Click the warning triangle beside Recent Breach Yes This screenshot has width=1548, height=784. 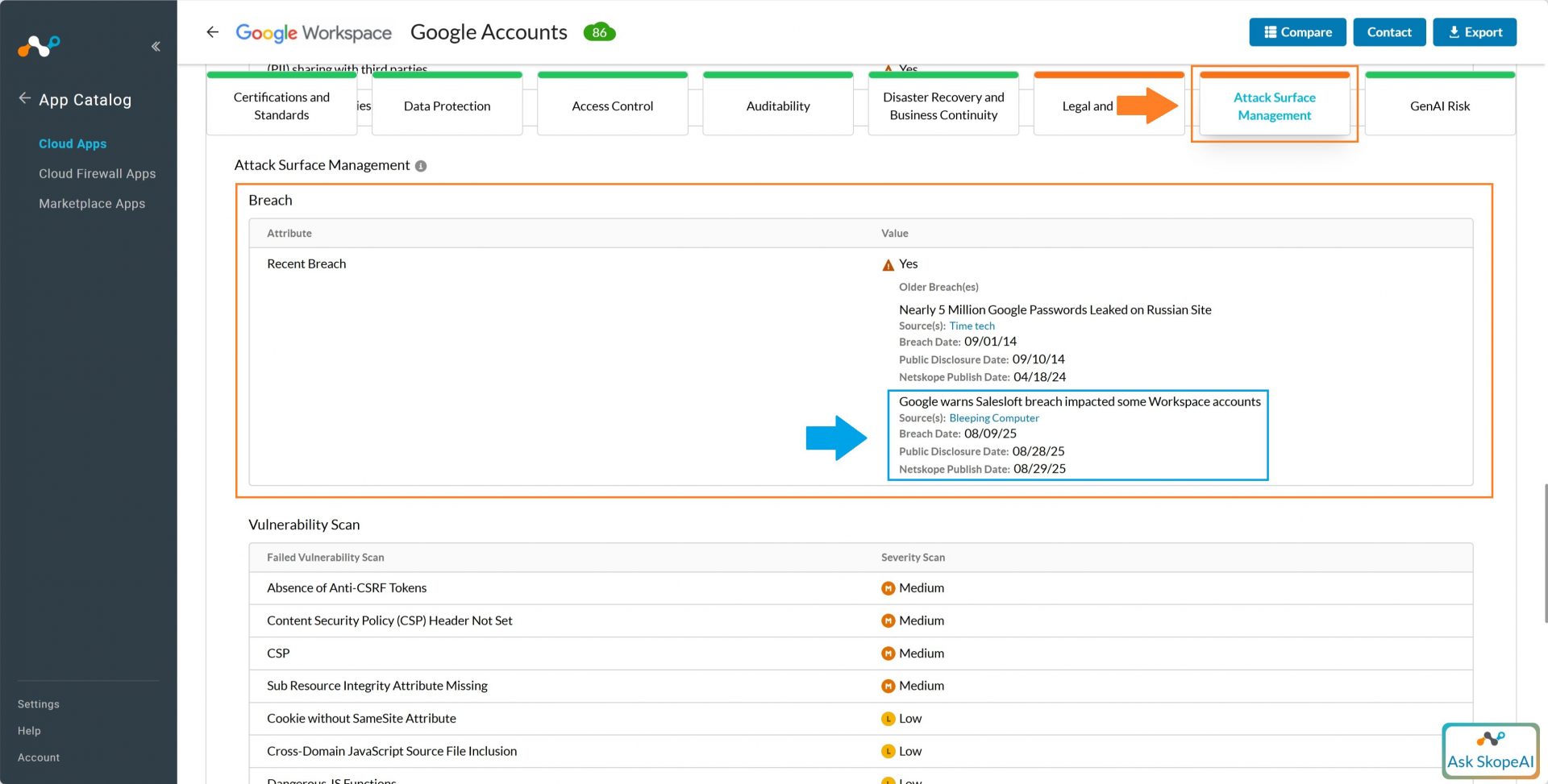[x=888, y=265]
